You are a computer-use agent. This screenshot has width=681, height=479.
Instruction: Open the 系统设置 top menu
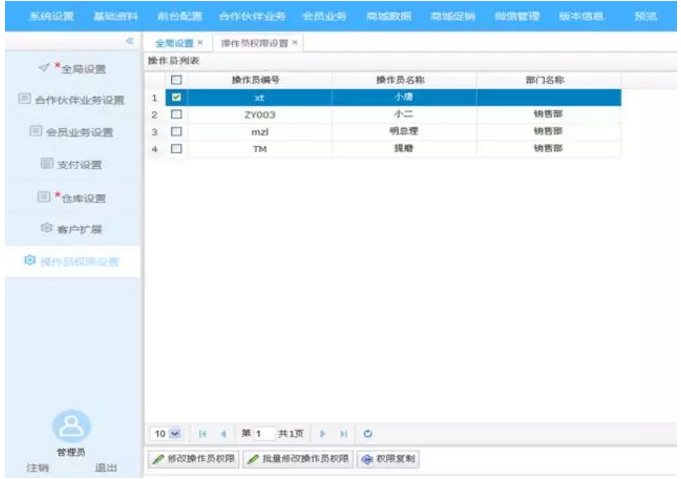(52, 17)
